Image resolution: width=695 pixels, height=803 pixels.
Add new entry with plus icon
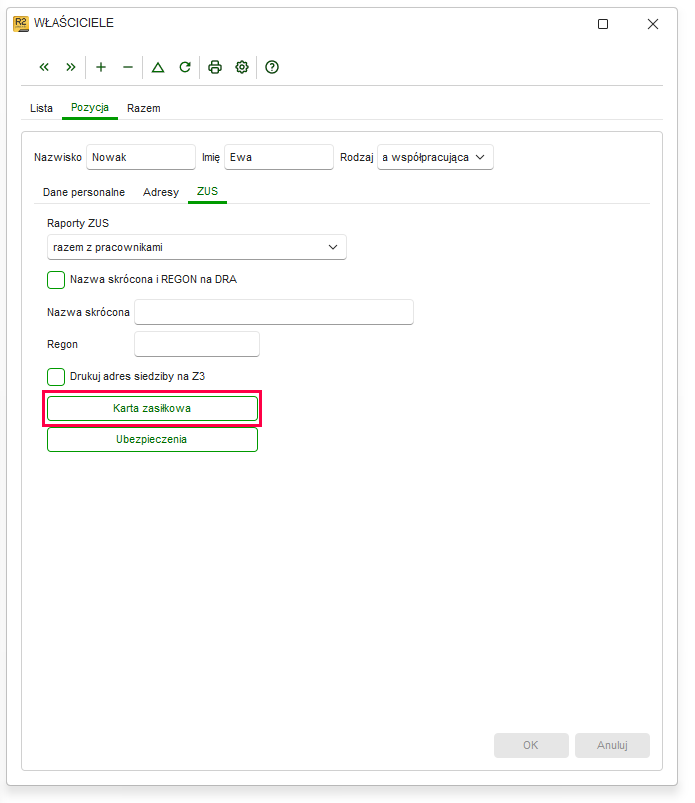[x=101, y=67]
